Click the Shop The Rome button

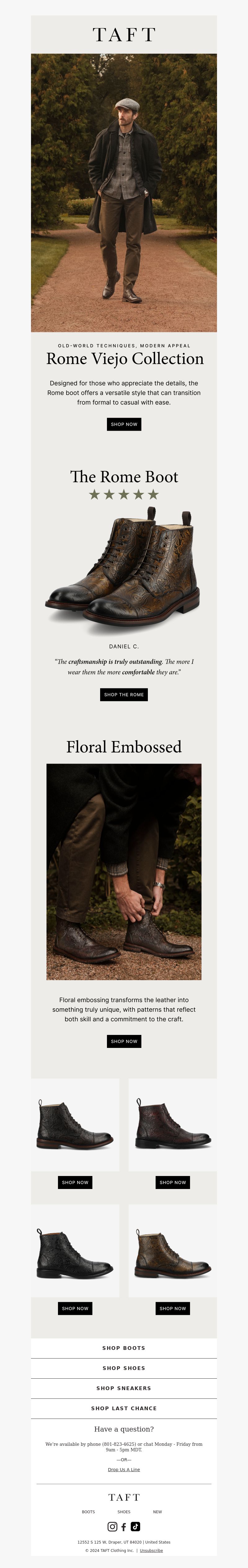(x=124, y=695)
